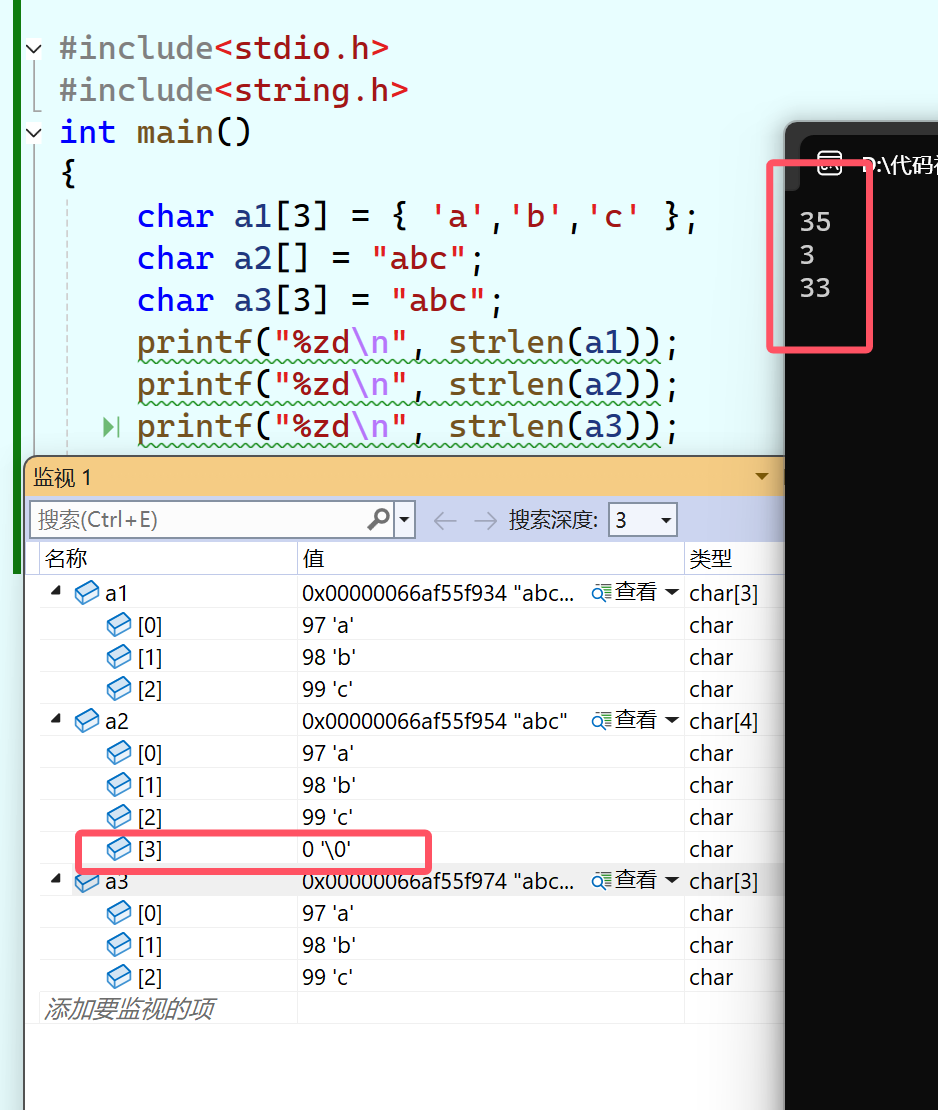Click the 类型 column header

(734, 559)
